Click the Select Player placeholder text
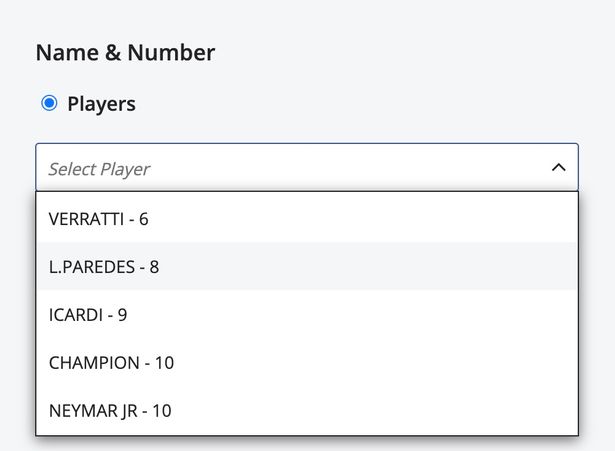This screenshot has width=615, height=451. [x=99, y=169]
